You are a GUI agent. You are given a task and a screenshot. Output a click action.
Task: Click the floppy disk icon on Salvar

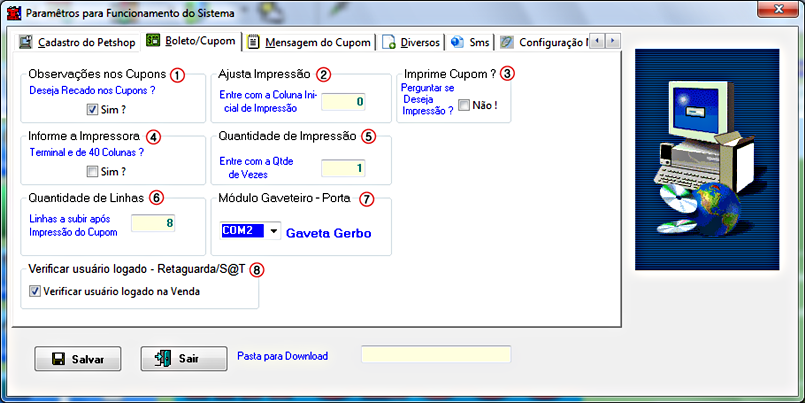coord(59,359)
